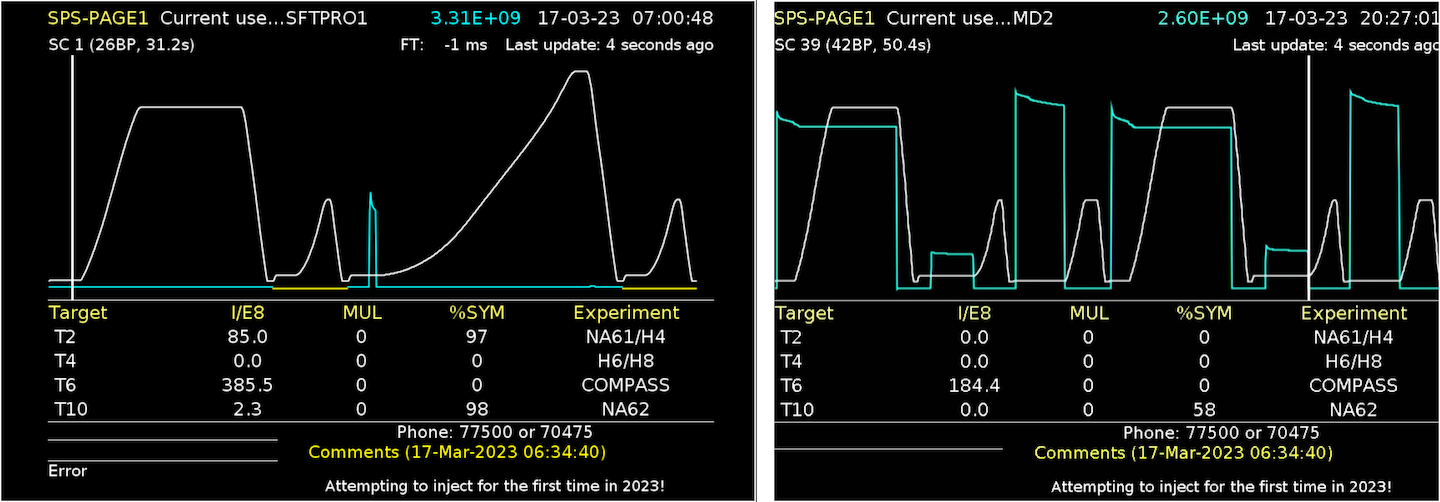Click the white cycle cursor line in right plot
The image size is (1440, 502).
1308,178
